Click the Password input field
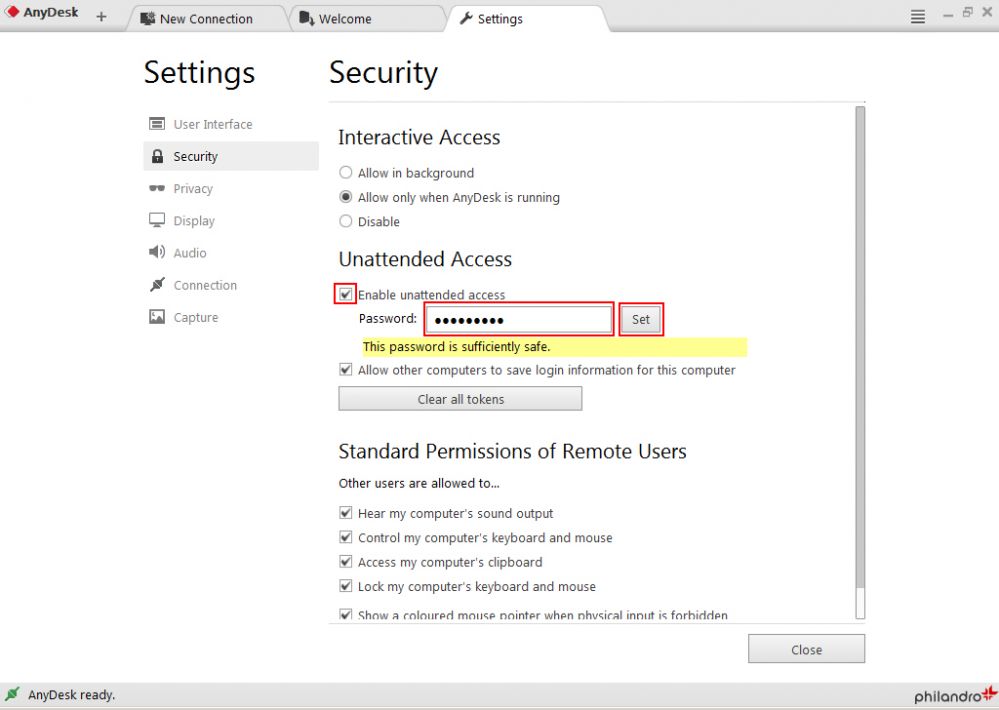The image size is (999, 710). click(519, 319)
